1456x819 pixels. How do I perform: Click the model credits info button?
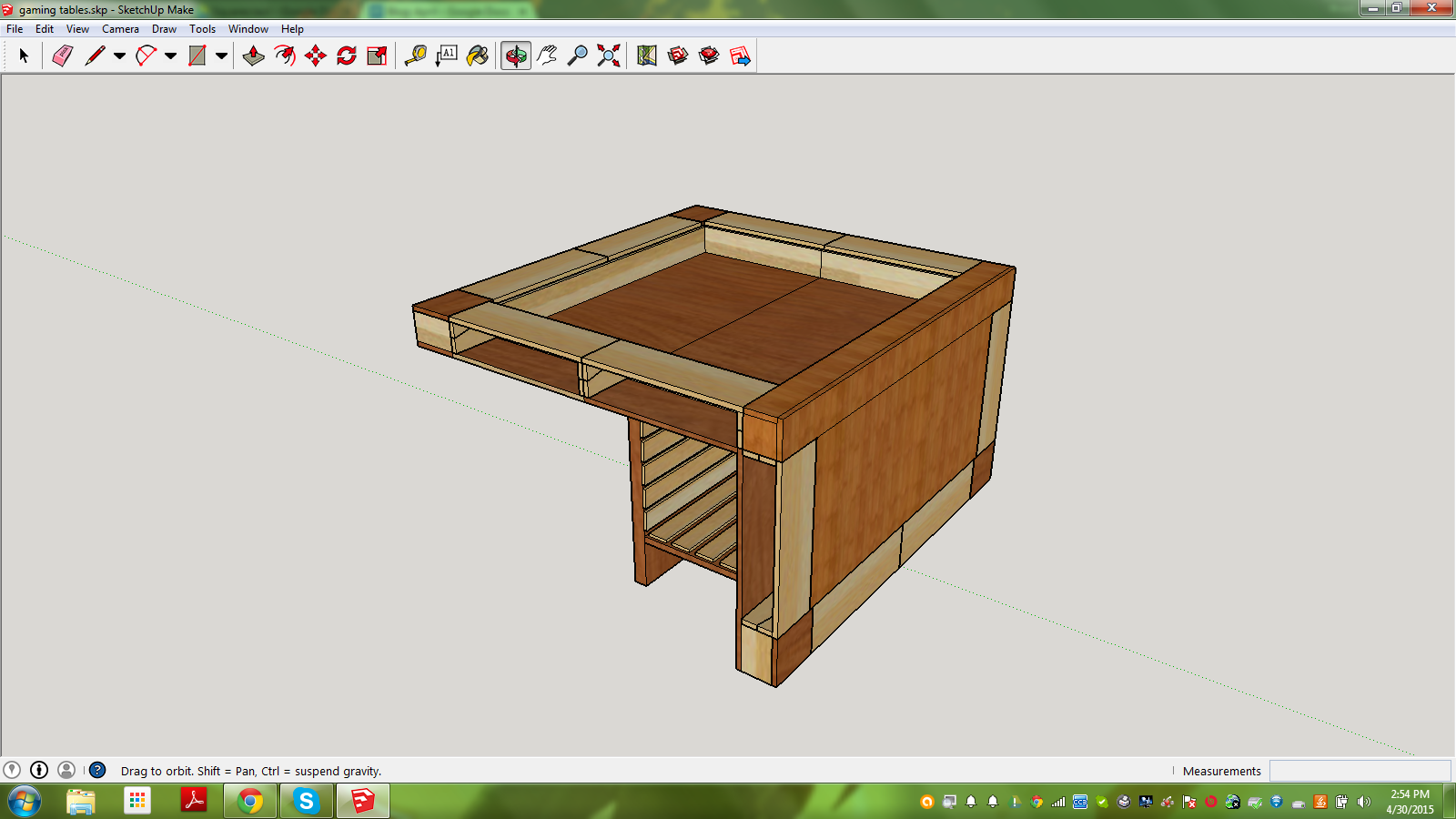(39, 770)
